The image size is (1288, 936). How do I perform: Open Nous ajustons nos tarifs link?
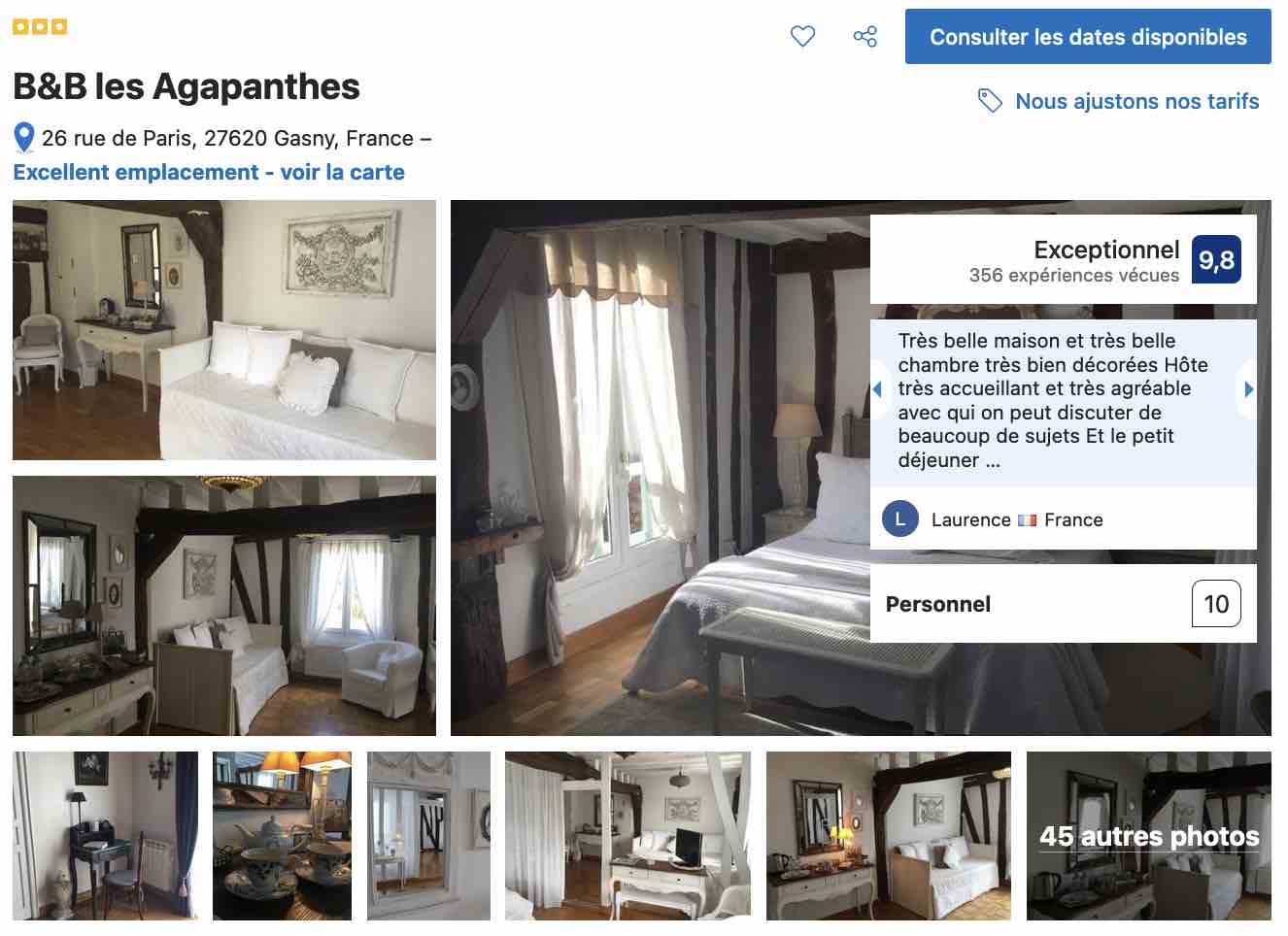(x=1136, y=101)
